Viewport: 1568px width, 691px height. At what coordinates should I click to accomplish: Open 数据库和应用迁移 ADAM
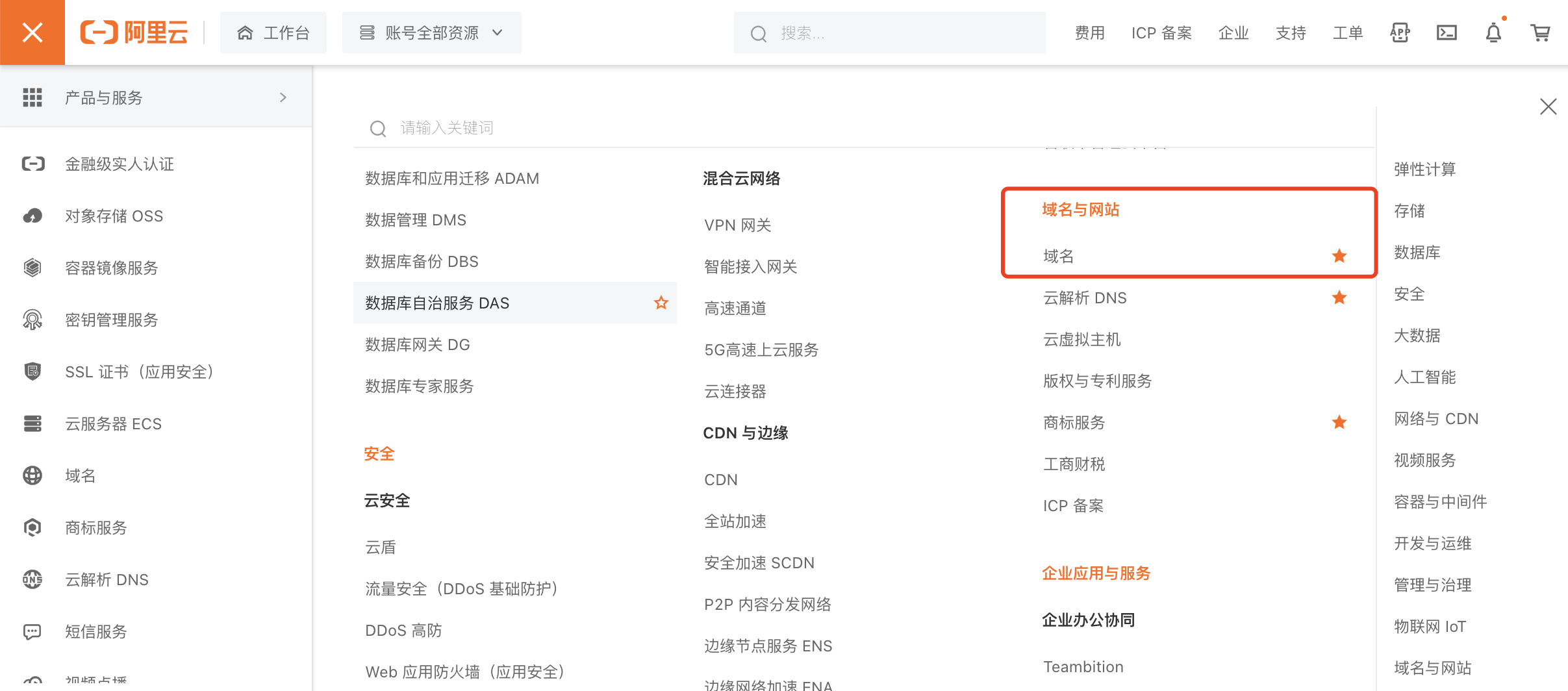452,178
